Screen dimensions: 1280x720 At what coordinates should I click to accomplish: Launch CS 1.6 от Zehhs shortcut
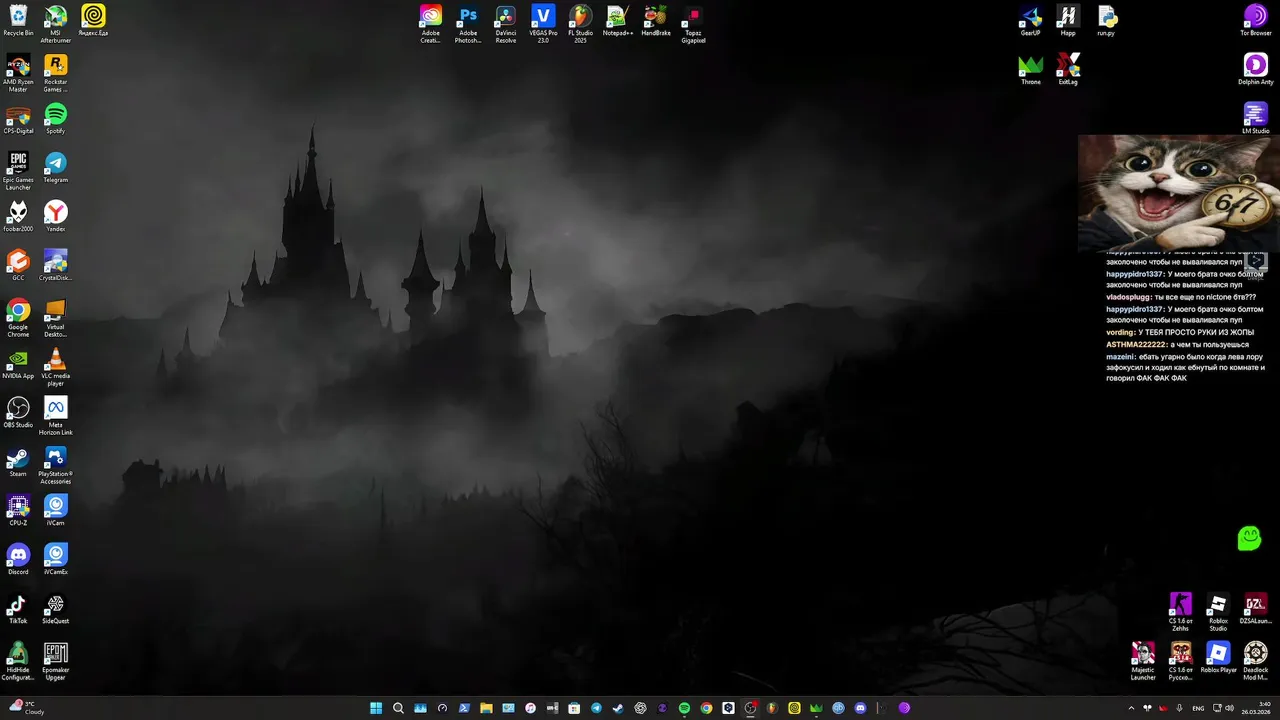(1181, 612)
